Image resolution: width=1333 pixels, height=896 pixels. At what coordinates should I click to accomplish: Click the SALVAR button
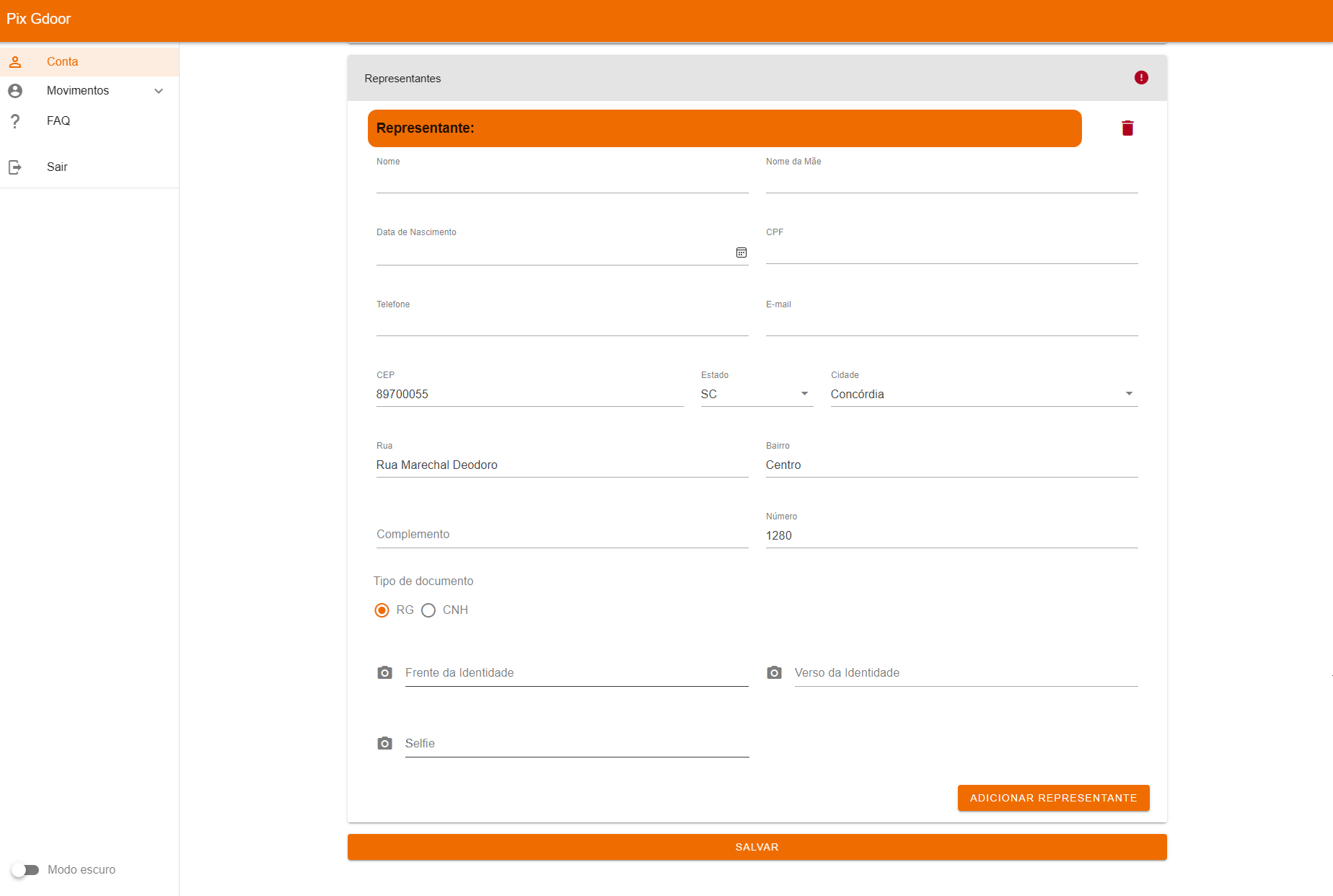pos(757,847)
